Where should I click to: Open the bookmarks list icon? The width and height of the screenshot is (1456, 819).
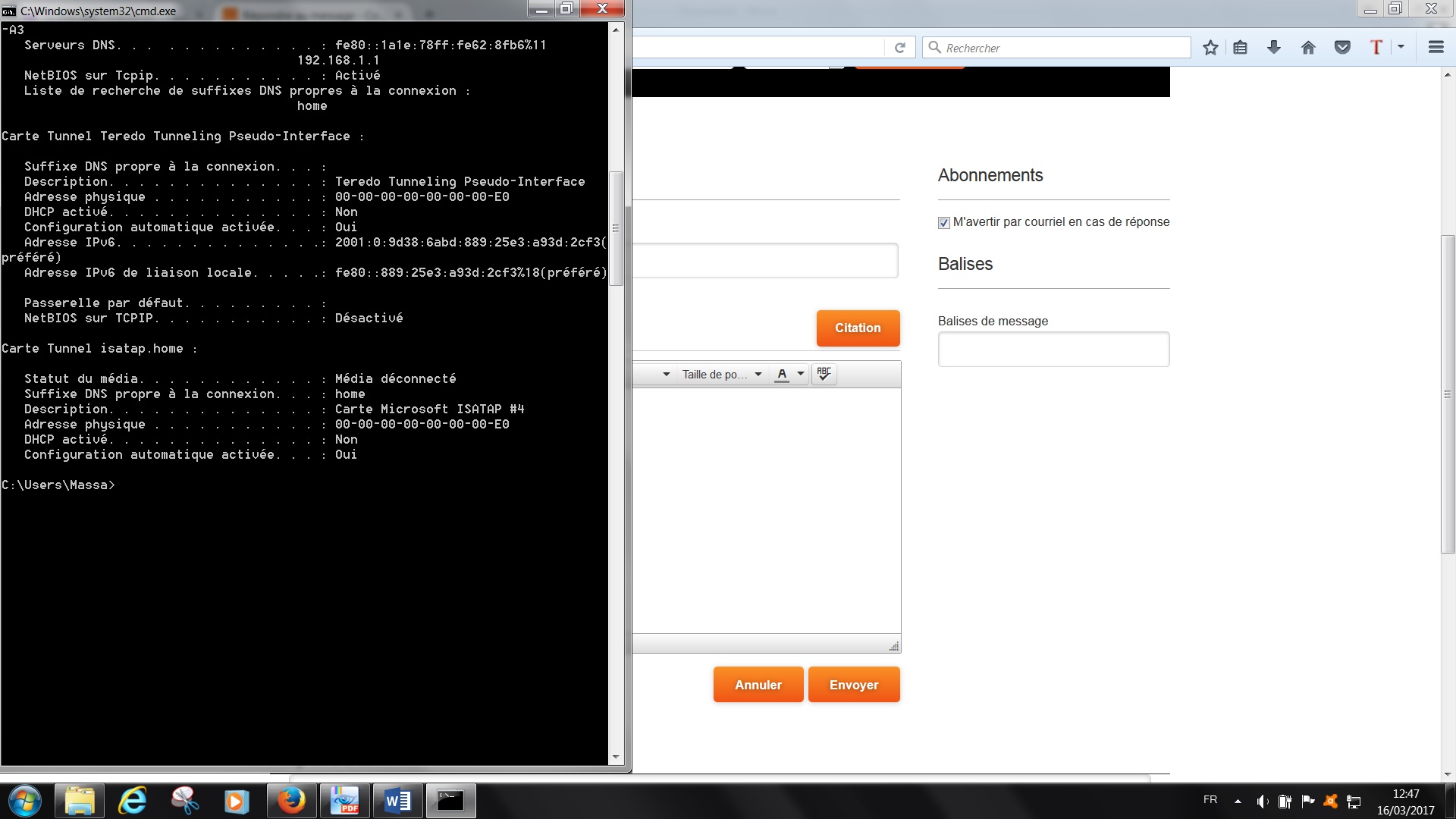pyautogui.click(x=1241, y=48)
